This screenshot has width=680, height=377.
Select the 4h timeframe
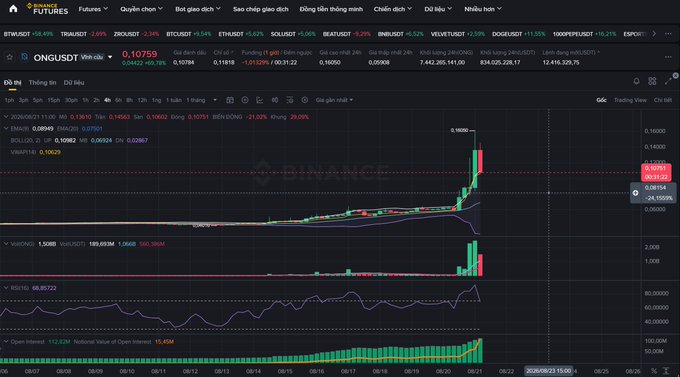[107, 100]
